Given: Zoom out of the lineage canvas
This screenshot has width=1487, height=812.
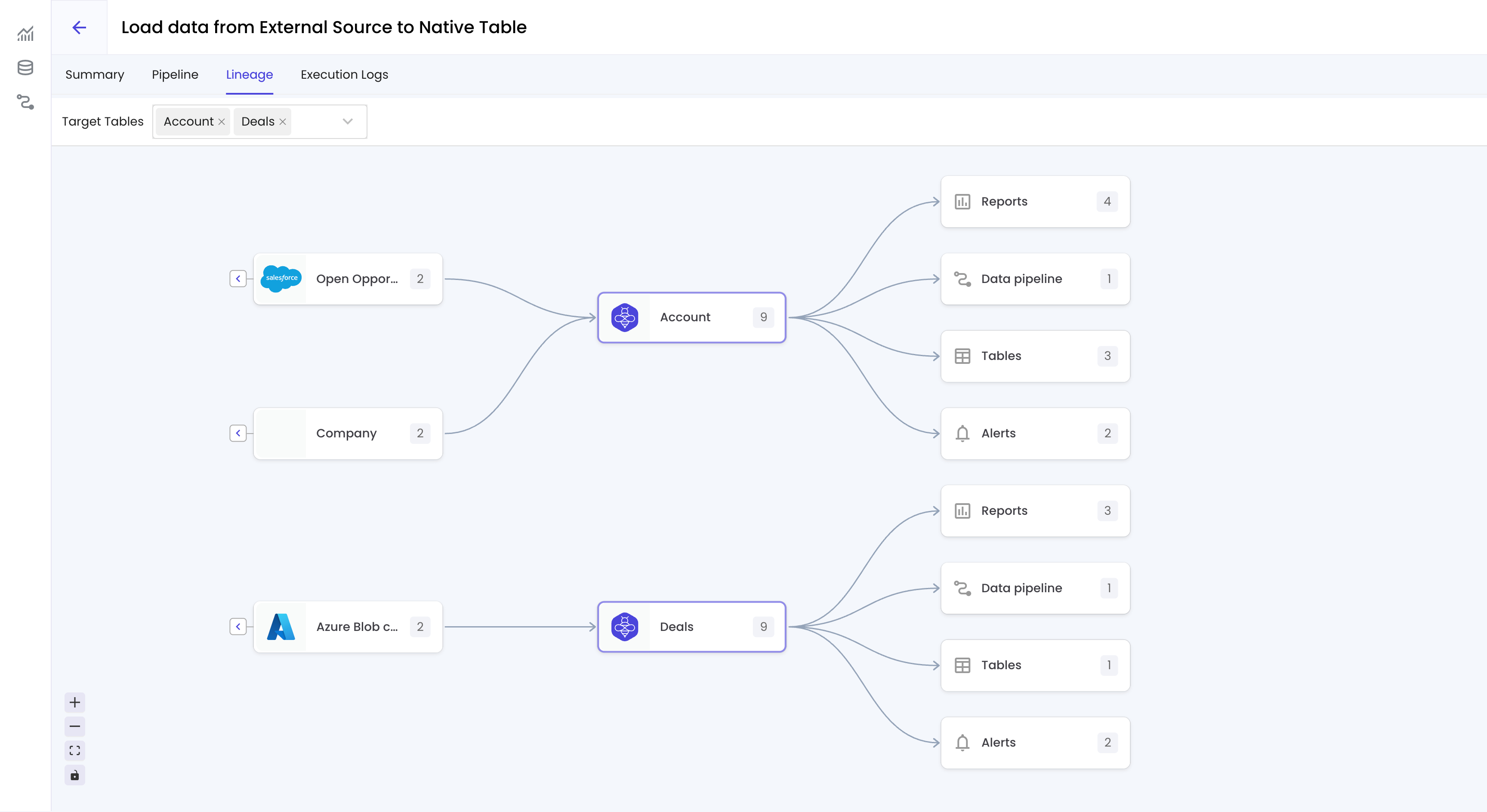Looking at the screenshot, I should (74, 726).
